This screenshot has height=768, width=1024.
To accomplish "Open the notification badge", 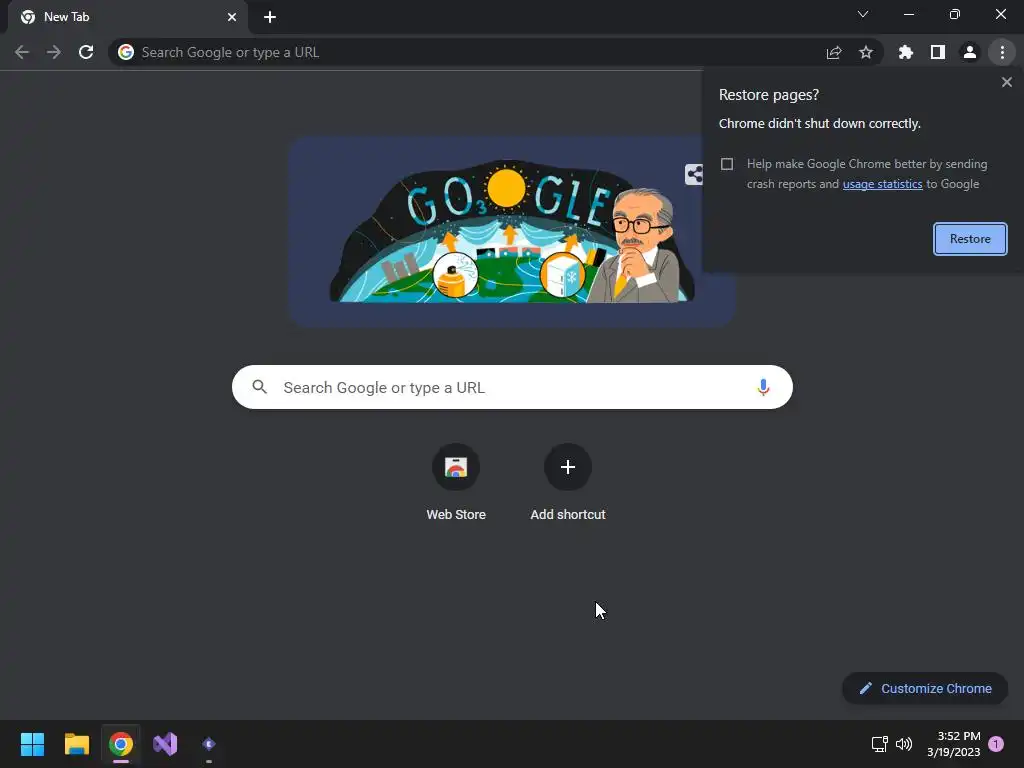I will [996, 744].
